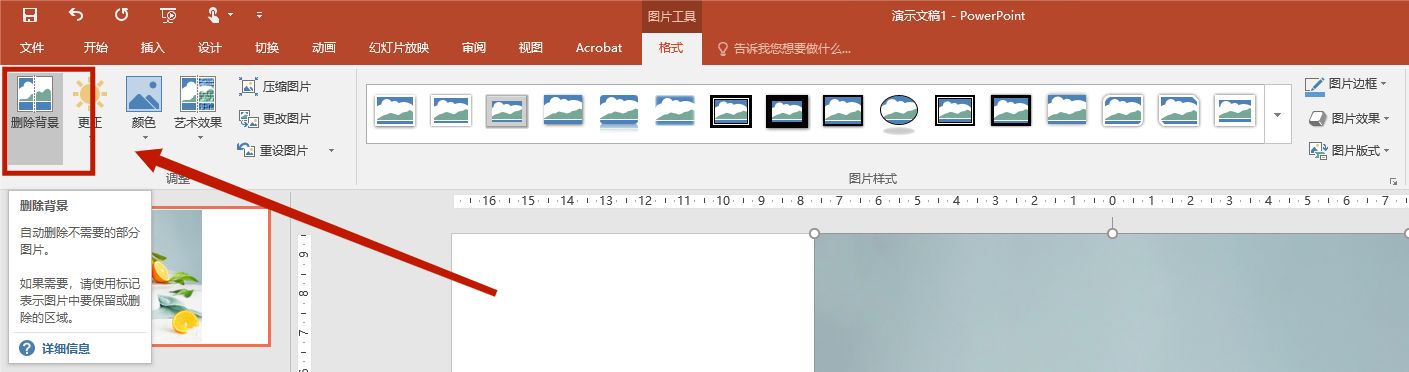Click the Save icon in quick access toolbar
The width and height of the screenshot is (1409, 372).
[x=29, y=15]
